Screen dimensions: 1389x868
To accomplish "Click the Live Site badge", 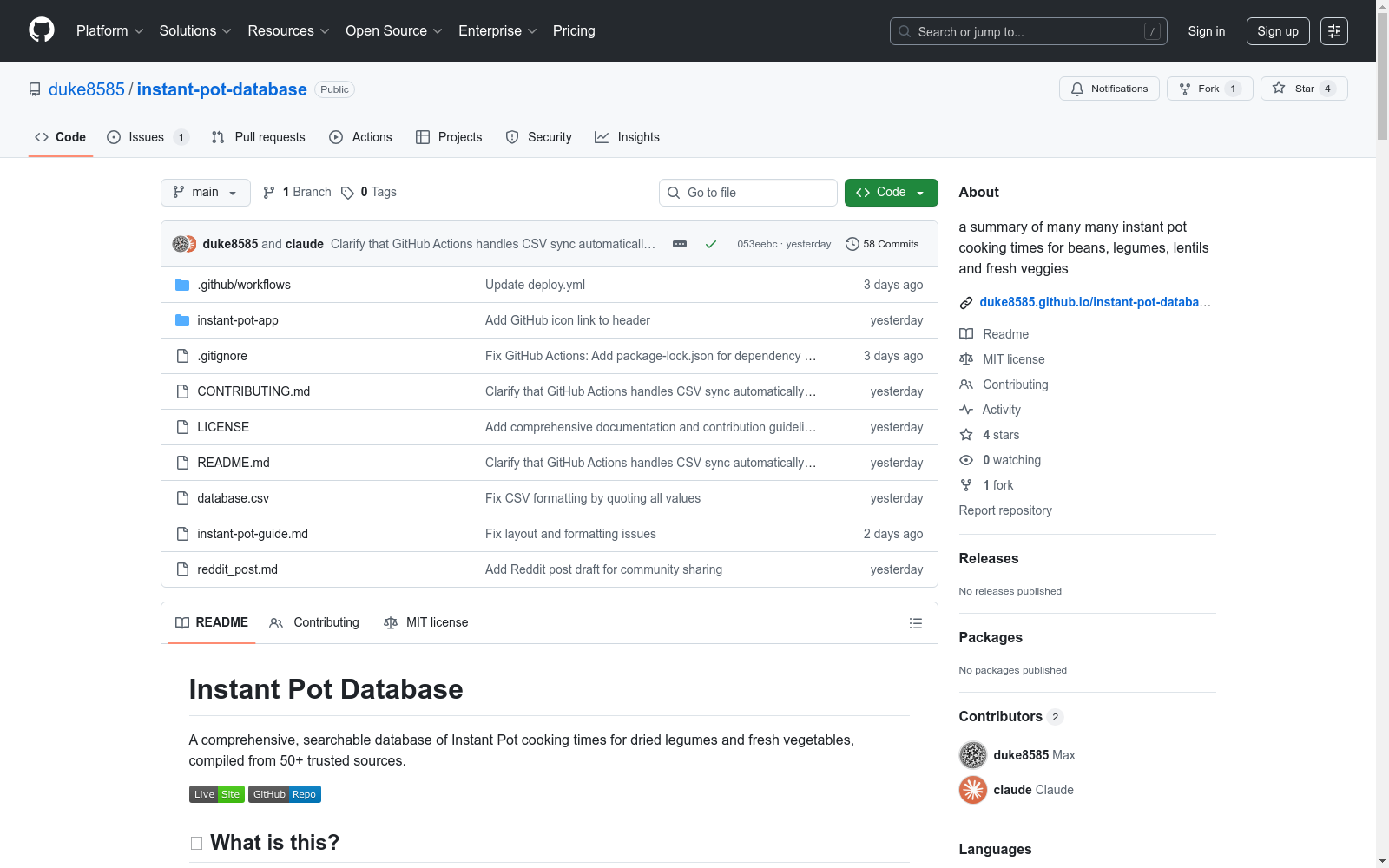I will 217,794.
